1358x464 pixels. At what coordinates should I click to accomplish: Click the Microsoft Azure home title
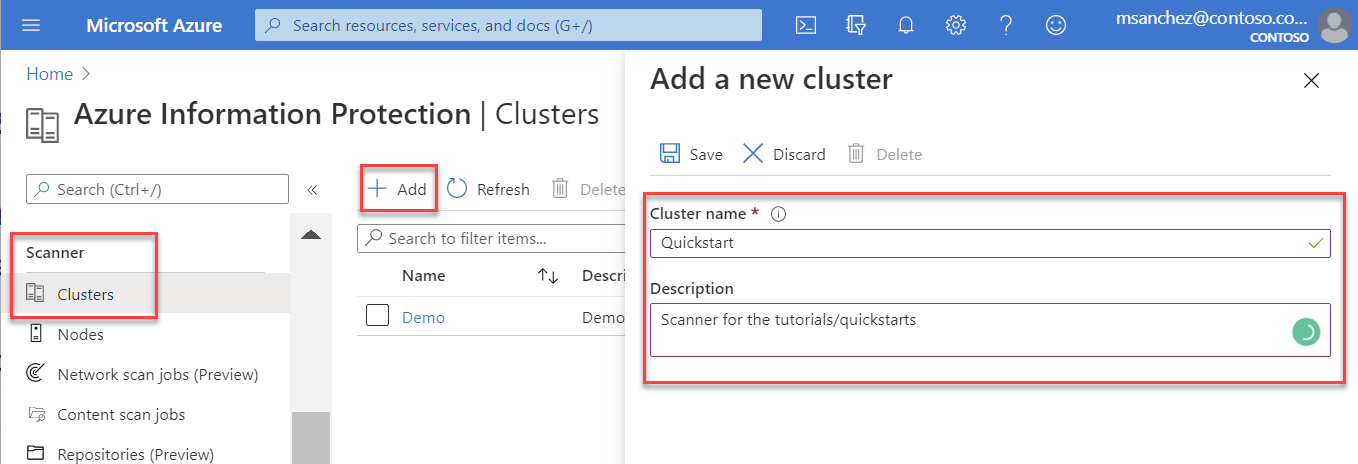(154, 25)
